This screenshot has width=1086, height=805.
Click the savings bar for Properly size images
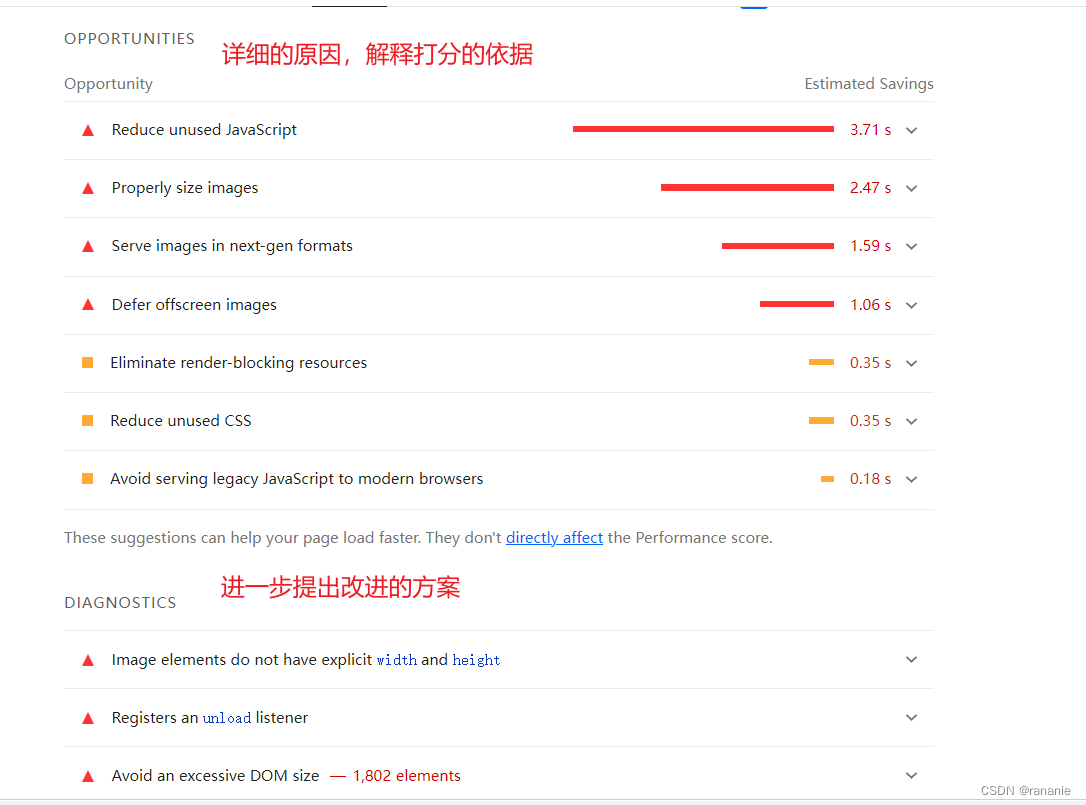(x=747, y=187)
